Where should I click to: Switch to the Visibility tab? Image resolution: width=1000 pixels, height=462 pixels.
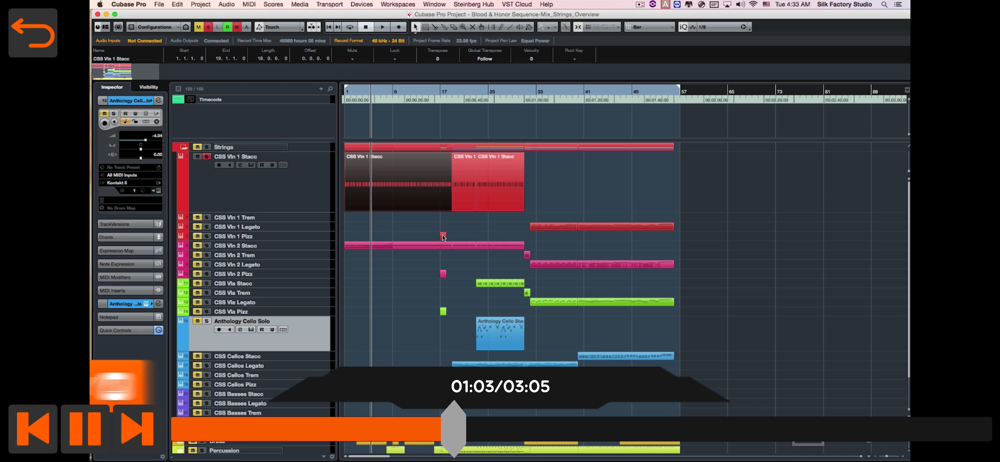[x=149, y=87]
